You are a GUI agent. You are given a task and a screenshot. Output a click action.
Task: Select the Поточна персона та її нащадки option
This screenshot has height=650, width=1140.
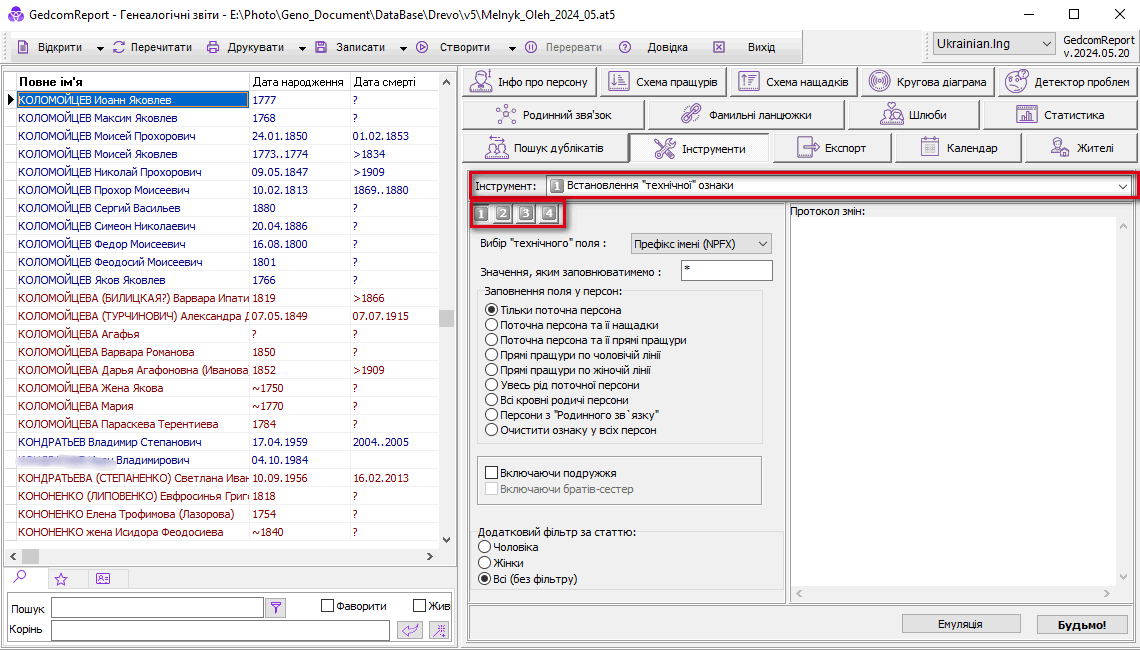click(491, 325)
